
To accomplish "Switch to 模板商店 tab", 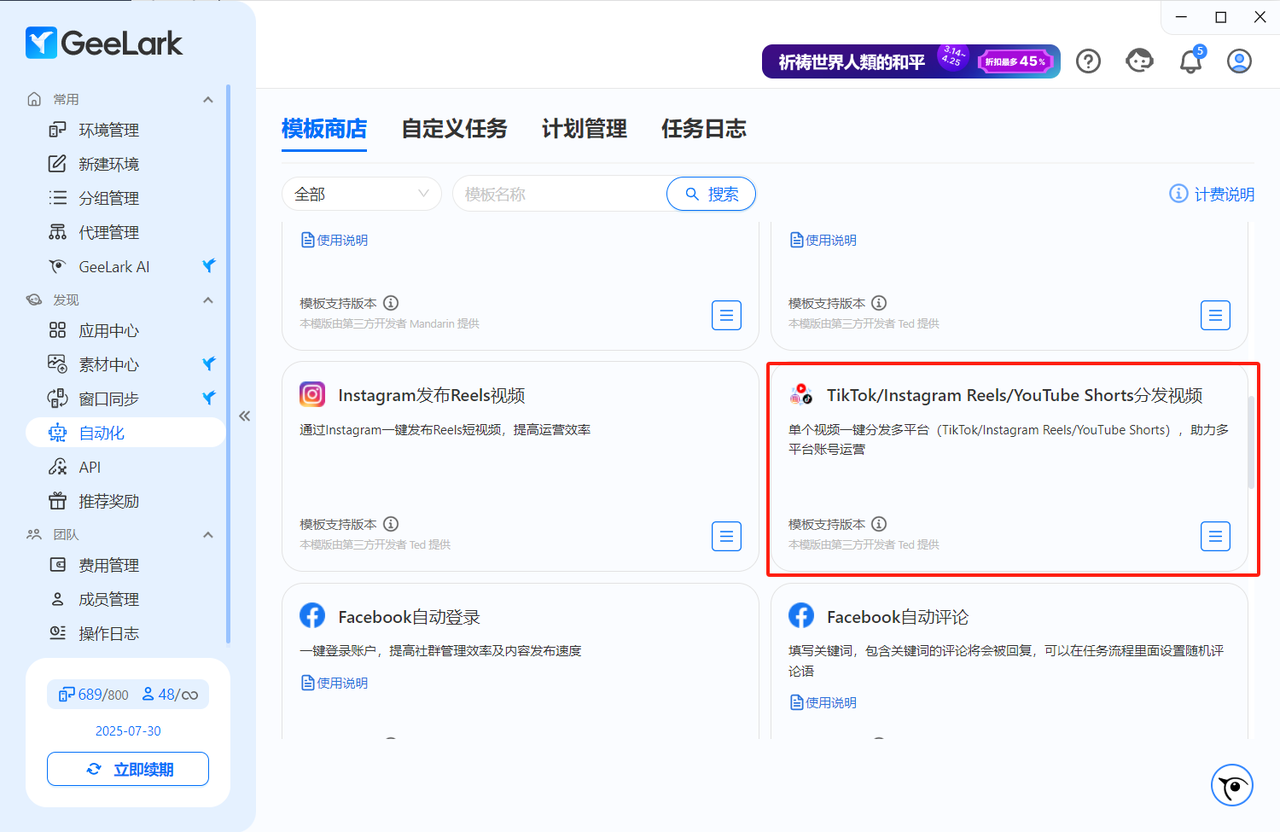I will pos(324,129).
